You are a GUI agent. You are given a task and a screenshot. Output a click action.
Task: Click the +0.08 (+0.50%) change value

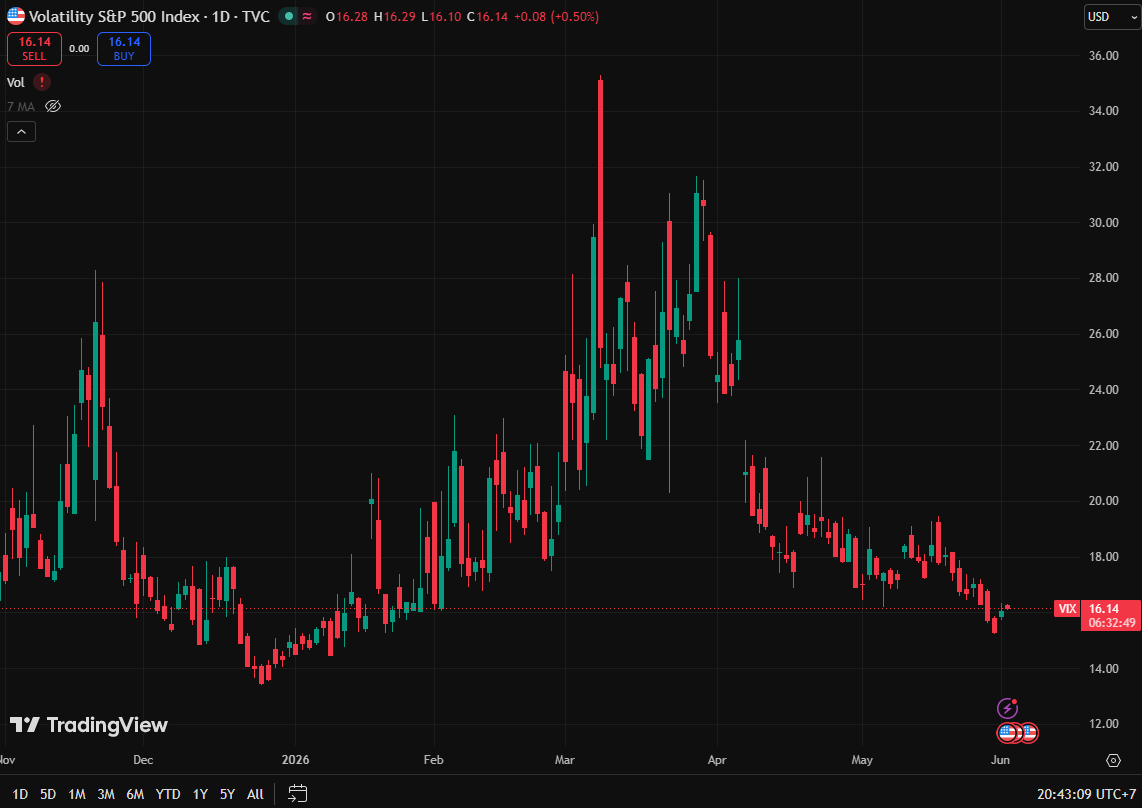(x=556, y=16)
